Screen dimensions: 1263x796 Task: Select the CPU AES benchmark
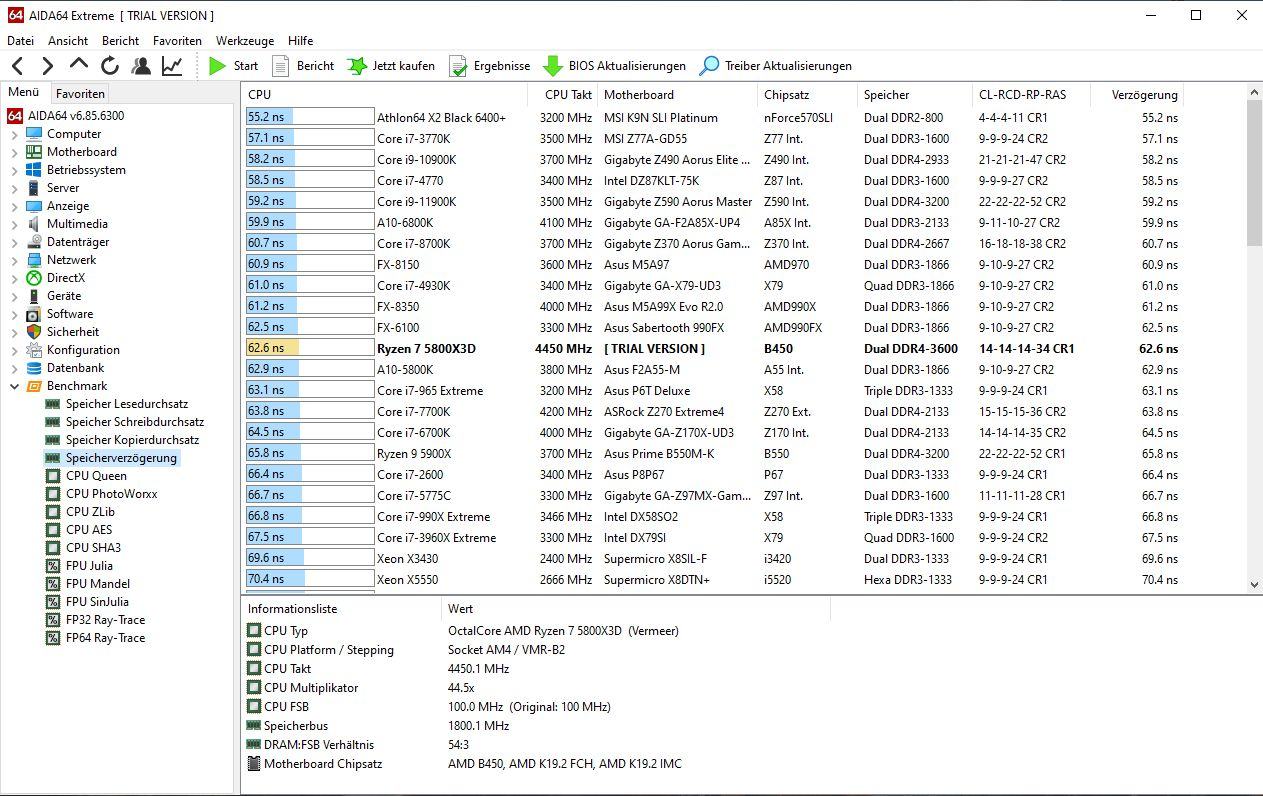click(x=89, y=530)
